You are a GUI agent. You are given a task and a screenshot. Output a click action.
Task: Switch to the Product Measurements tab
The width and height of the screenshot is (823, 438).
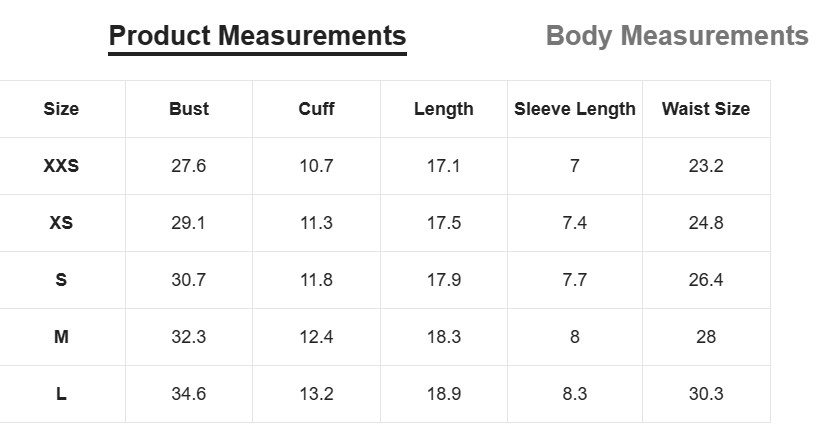click(257, 36)
